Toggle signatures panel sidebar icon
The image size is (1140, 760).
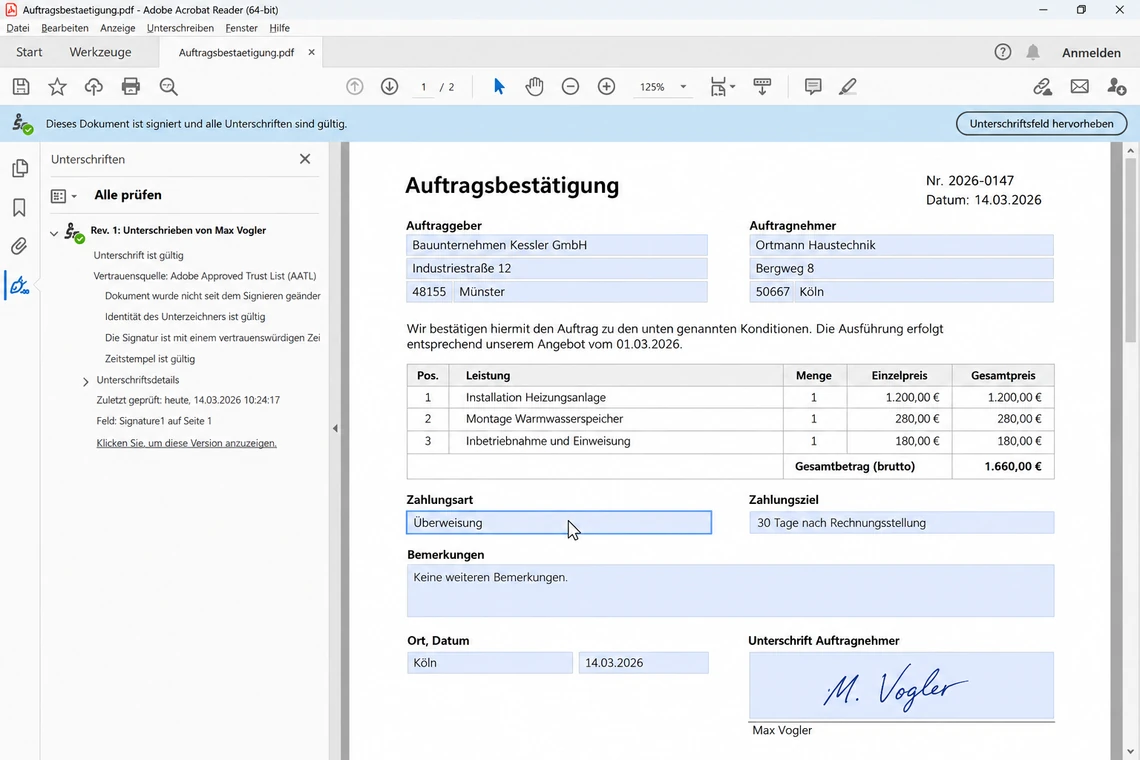click(20, 285)
